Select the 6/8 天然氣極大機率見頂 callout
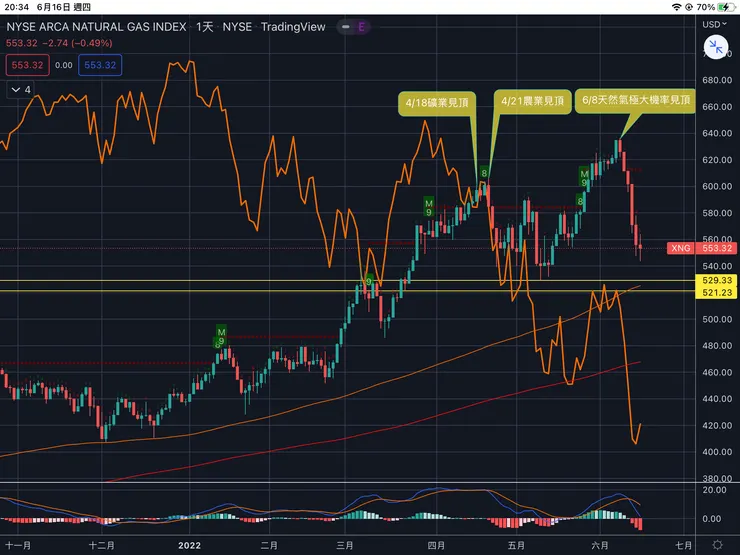 636,100
